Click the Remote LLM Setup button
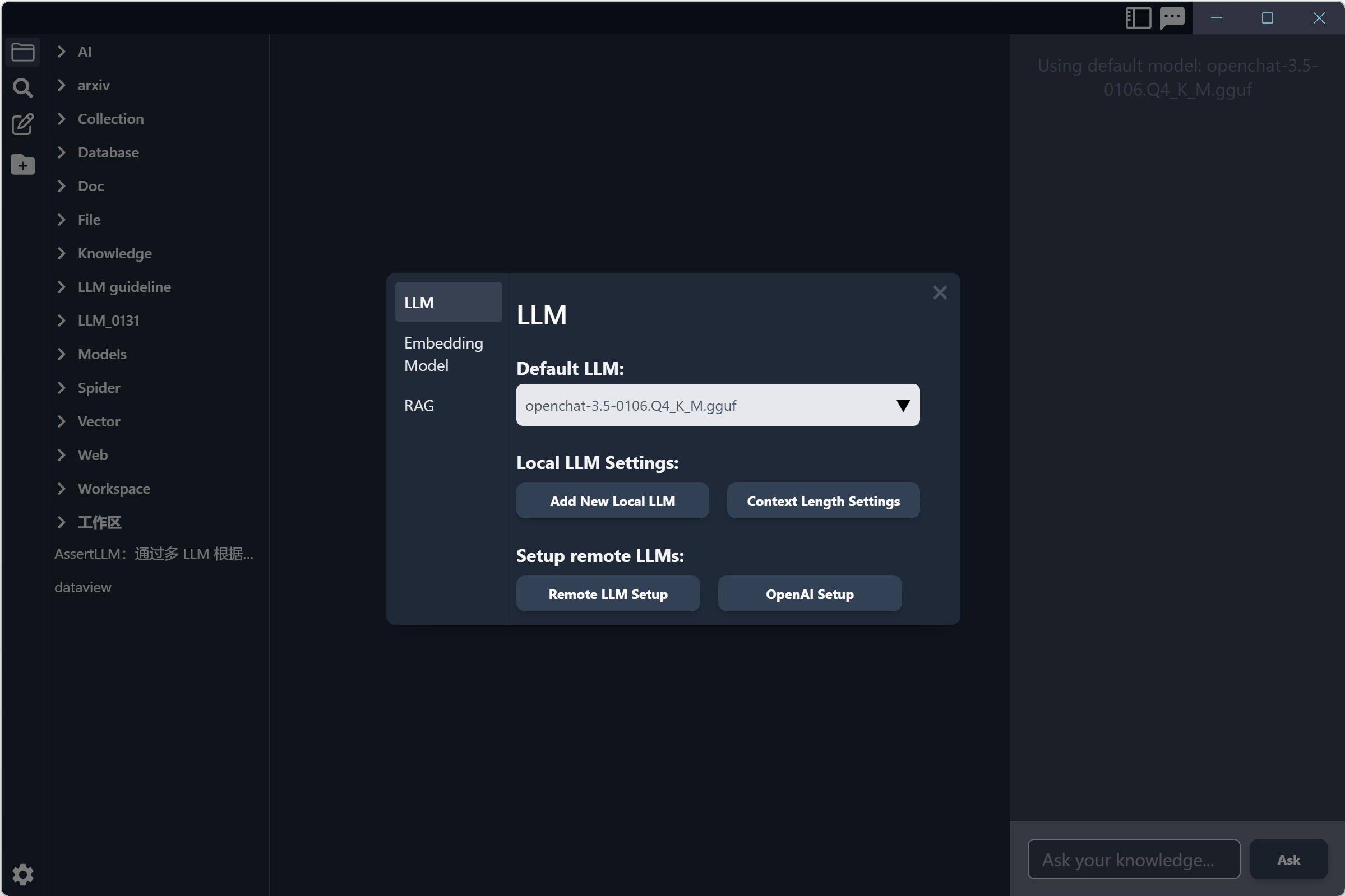 (608, 595)
